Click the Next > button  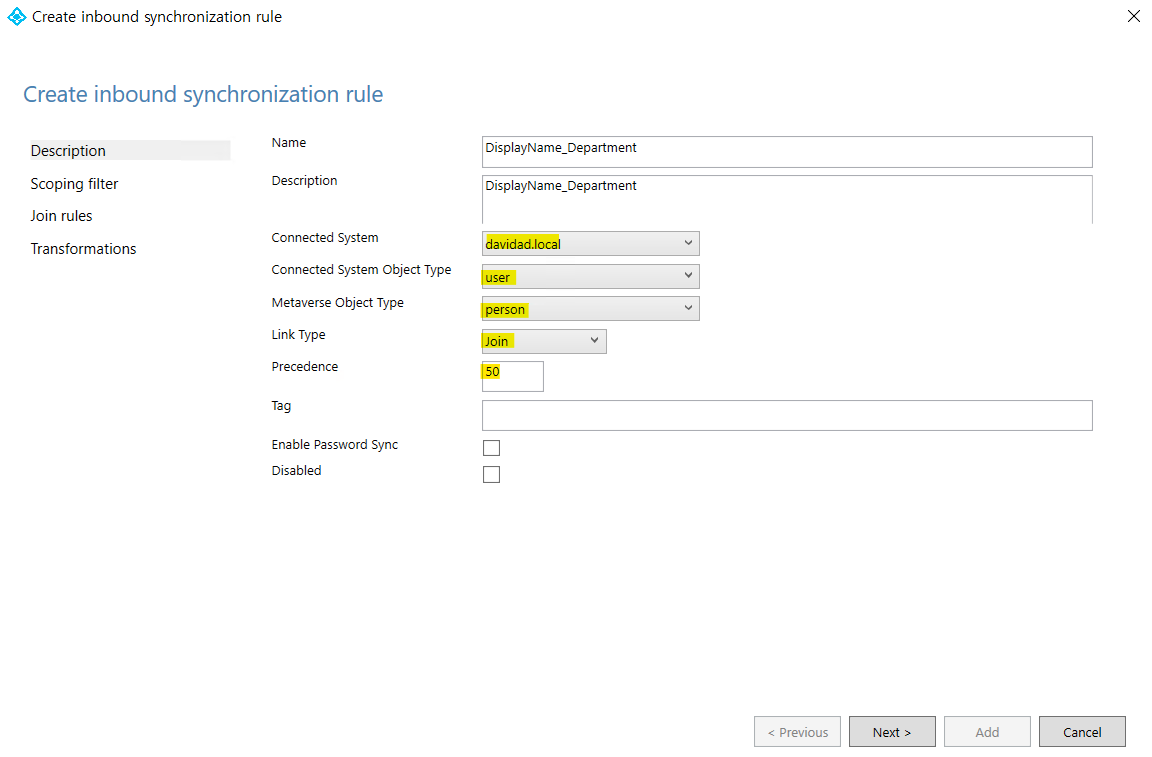(892, 732)
